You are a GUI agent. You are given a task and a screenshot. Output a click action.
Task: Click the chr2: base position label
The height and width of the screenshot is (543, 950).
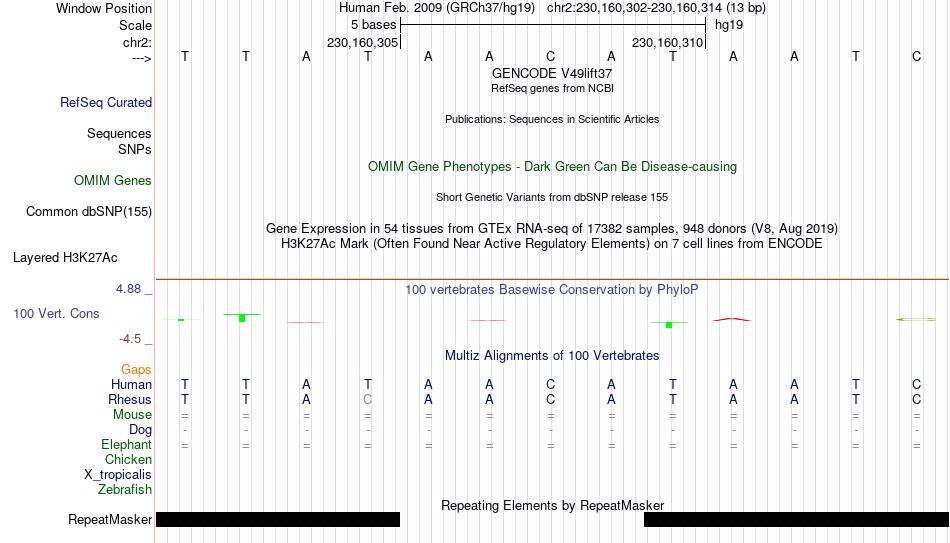[138, 42]
